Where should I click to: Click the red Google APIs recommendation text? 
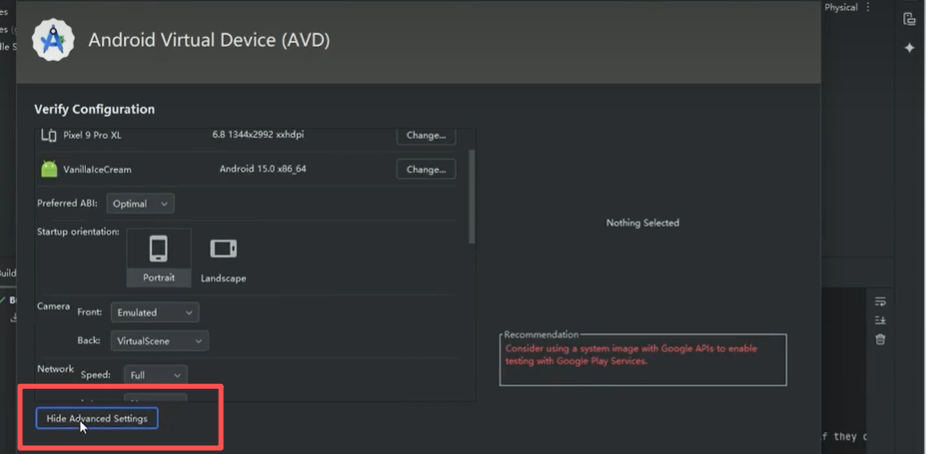click(631, 354)
